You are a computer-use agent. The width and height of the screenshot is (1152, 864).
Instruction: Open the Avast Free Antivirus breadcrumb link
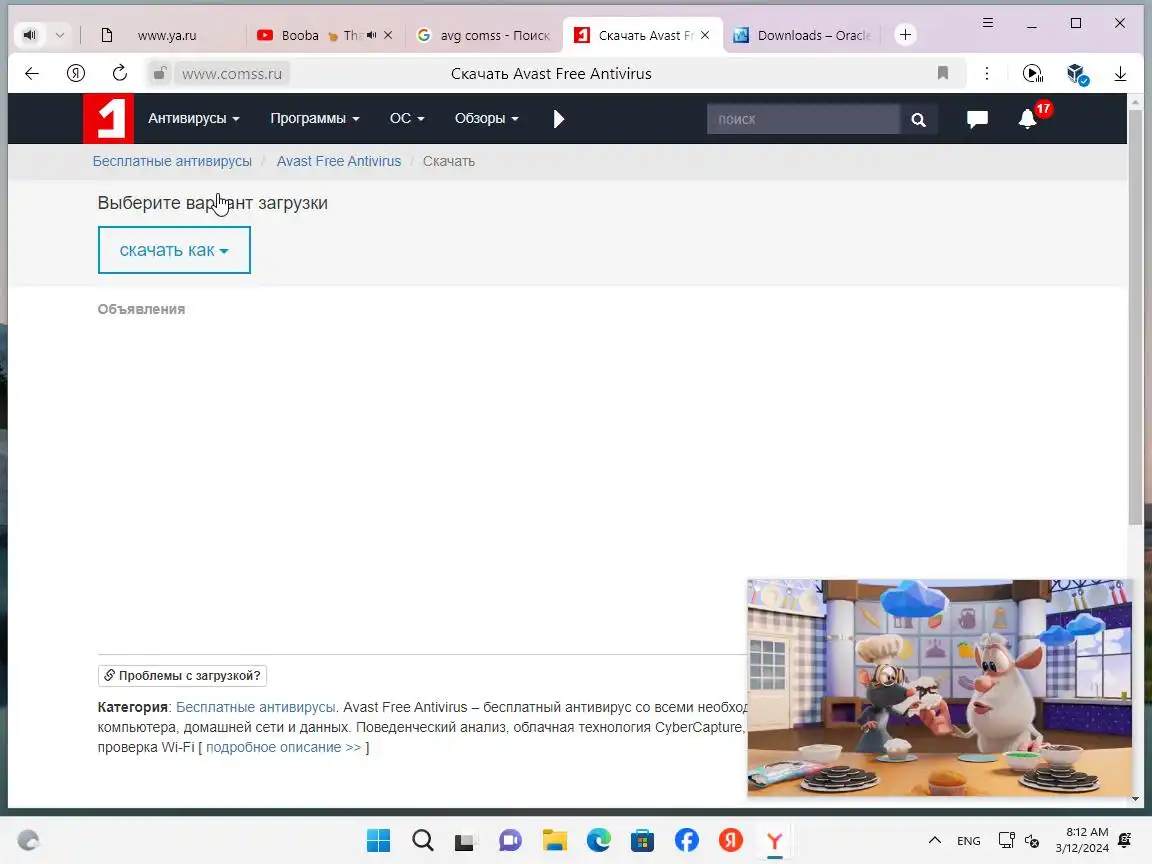point(339,161)
